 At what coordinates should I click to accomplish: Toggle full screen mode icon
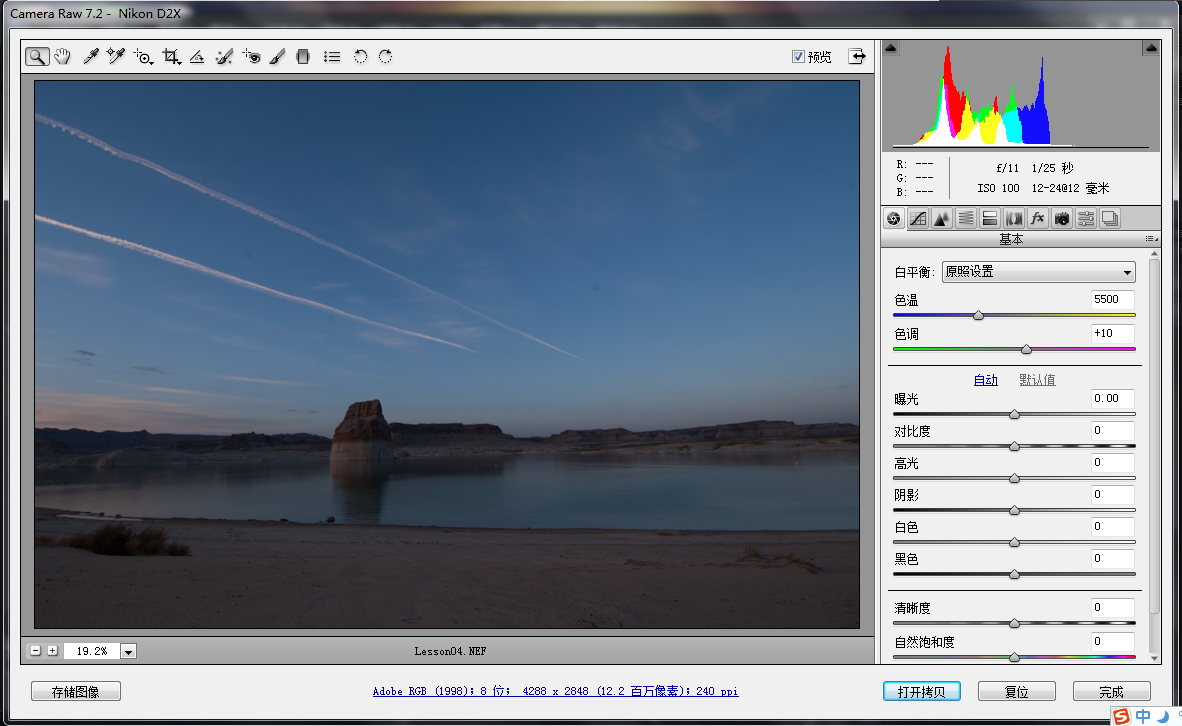[x=857, y=57]
